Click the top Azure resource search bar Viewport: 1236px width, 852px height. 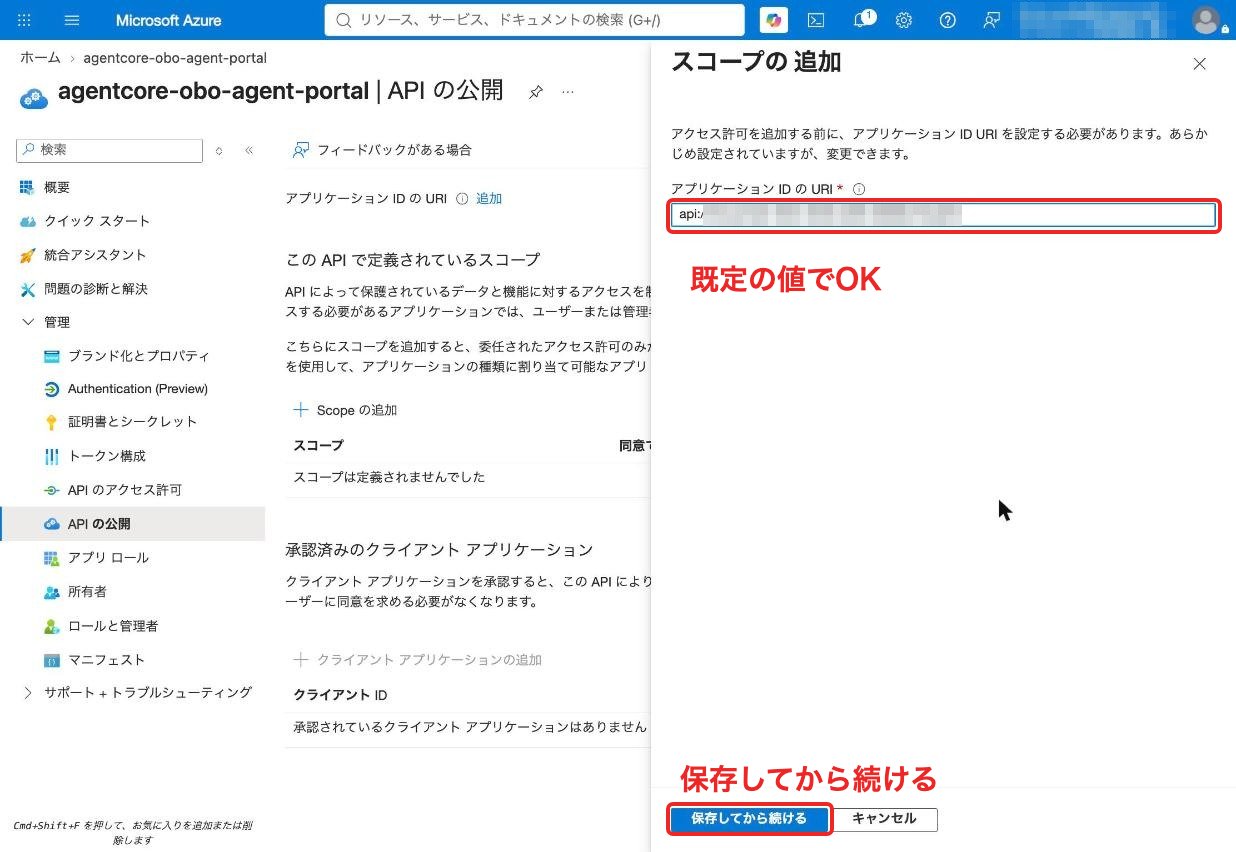[x=535, y=20]
